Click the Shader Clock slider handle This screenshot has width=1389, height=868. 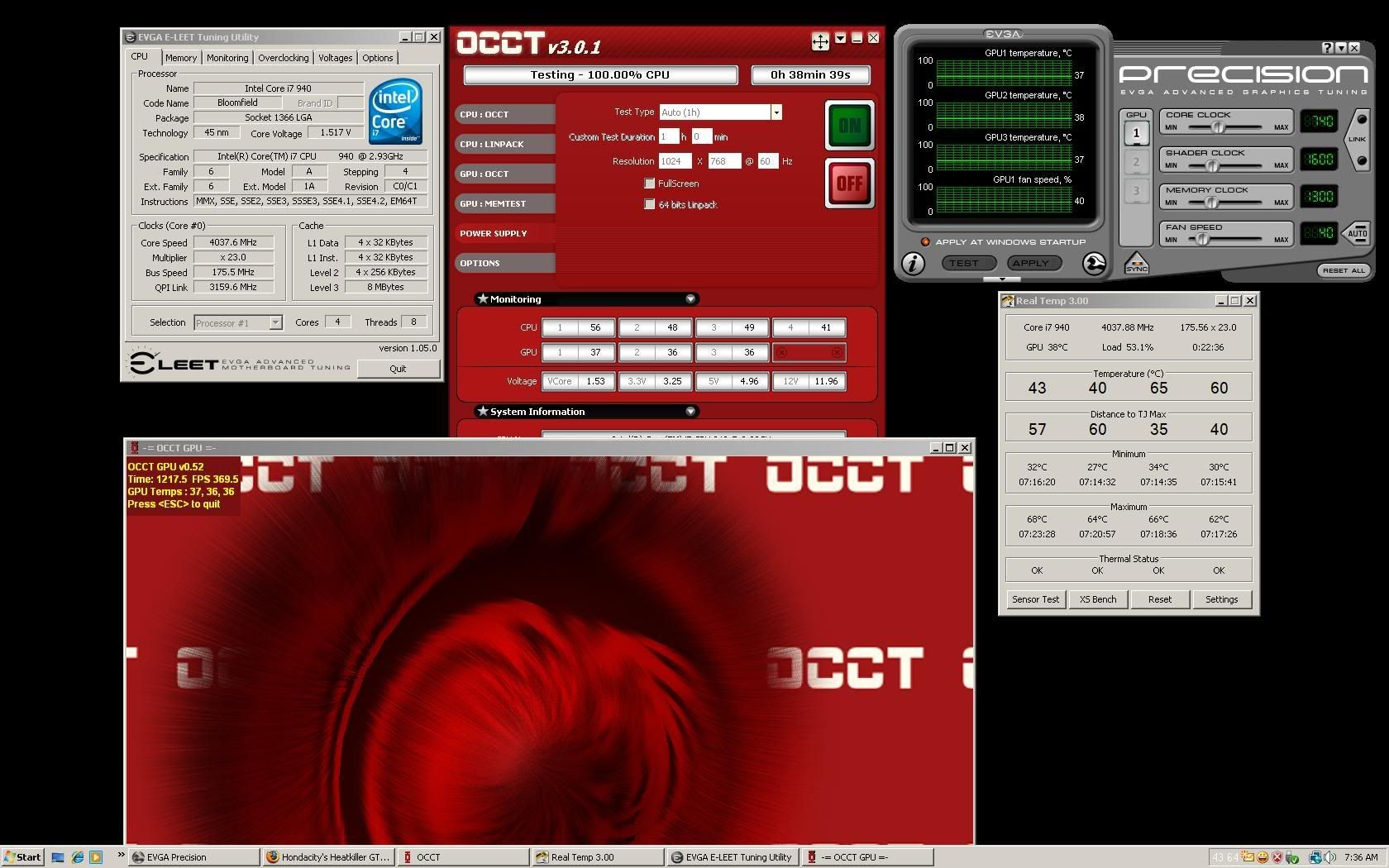click(1212, 165)
